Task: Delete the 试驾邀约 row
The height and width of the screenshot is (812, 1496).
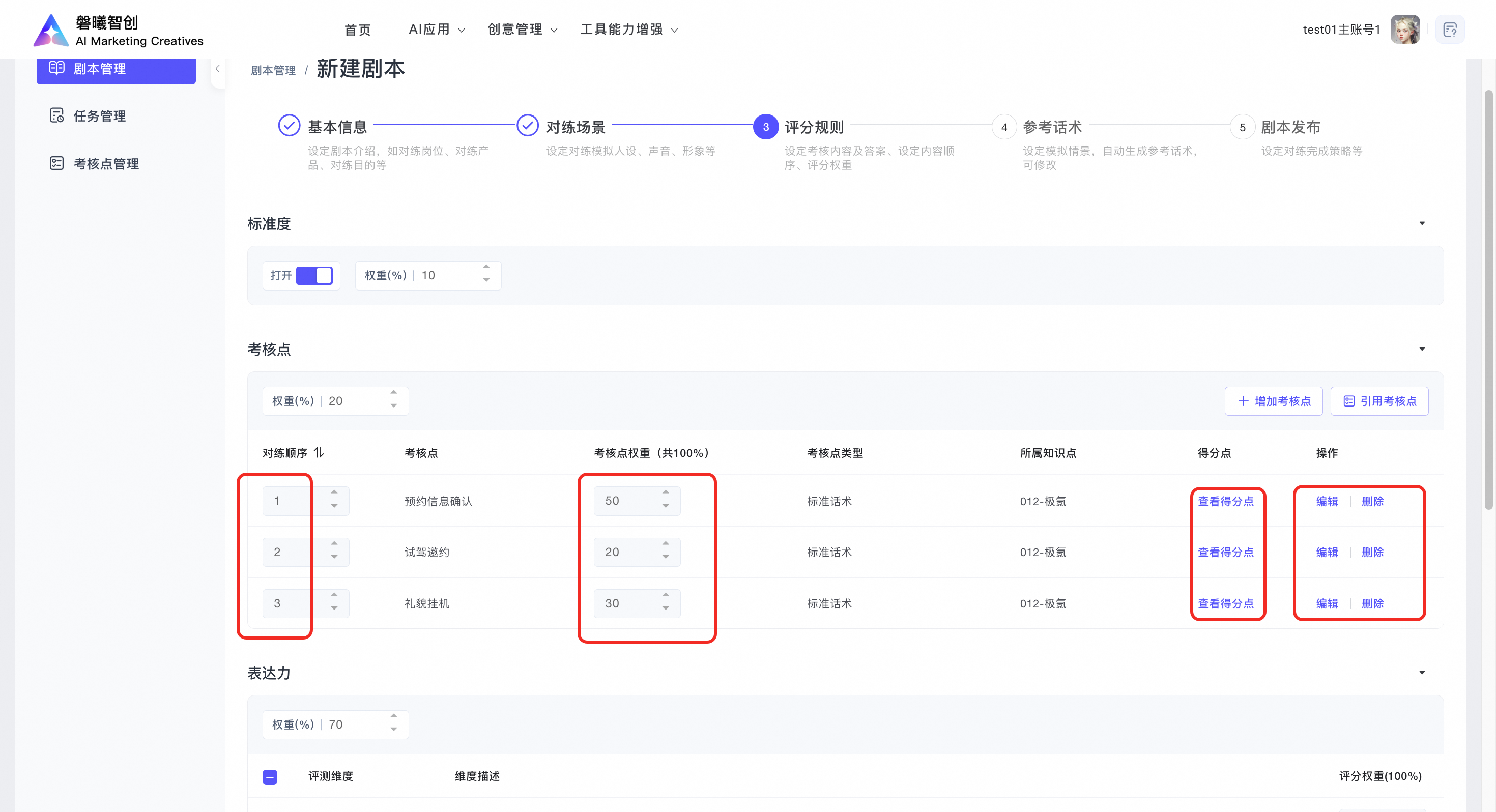Action: [x=1372, y=553]
